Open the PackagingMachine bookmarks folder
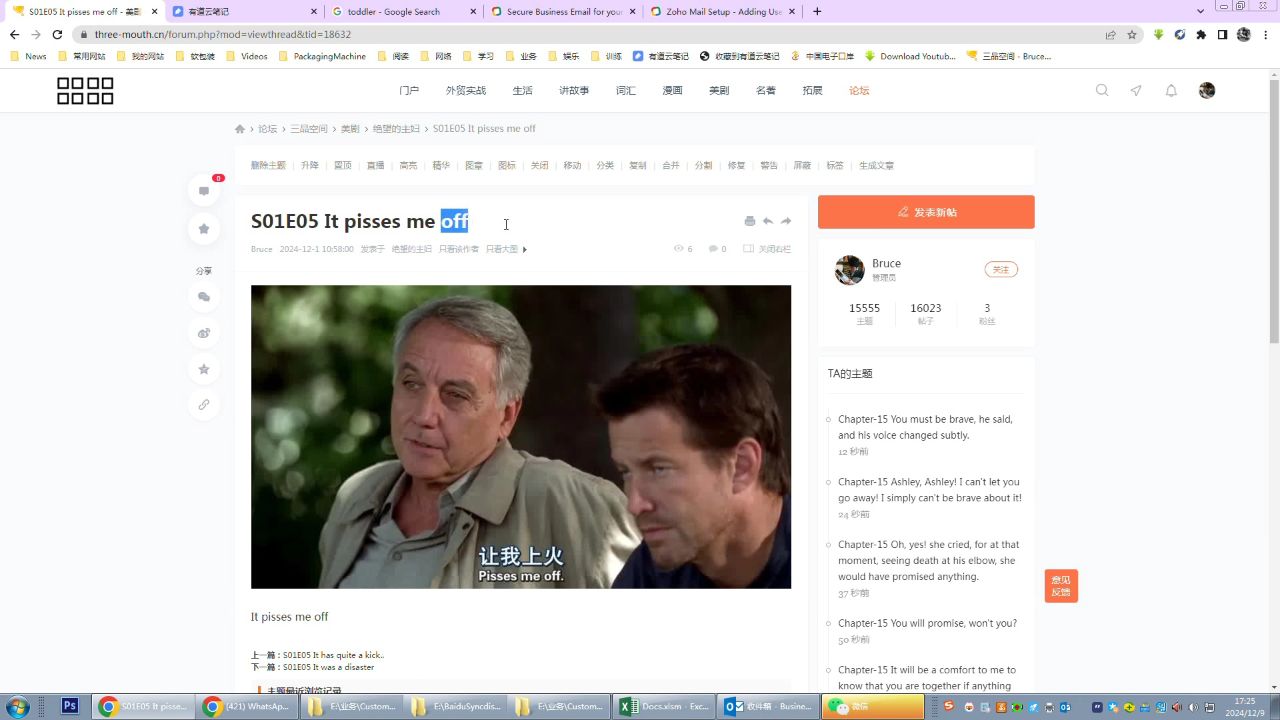Screen dimensions: 1280x720 click(322, 56)
